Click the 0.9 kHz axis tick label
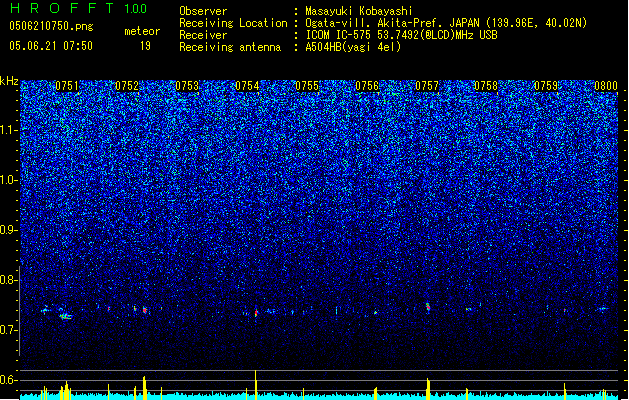The width and height of the screenshot is (629, 400). 9,230
